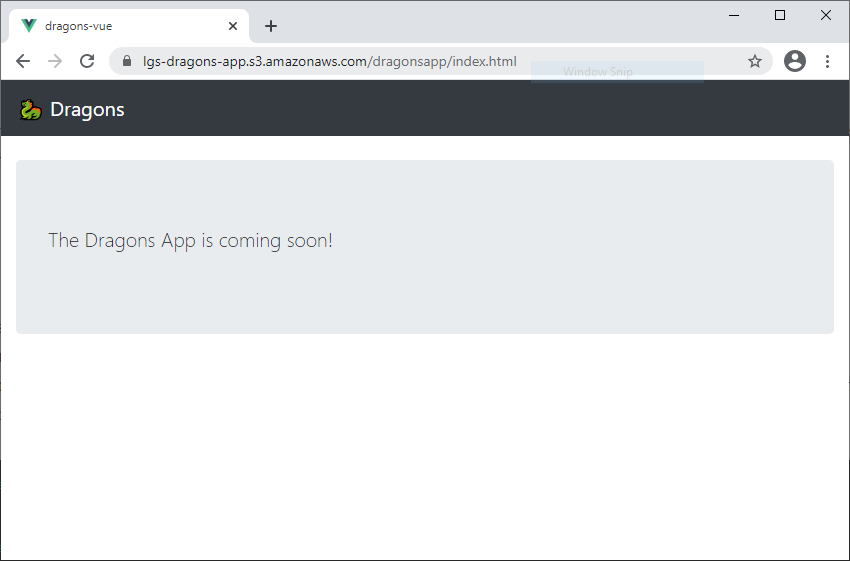
Task: Click the green dragon logo icon
Action: (x=30, y=110)
